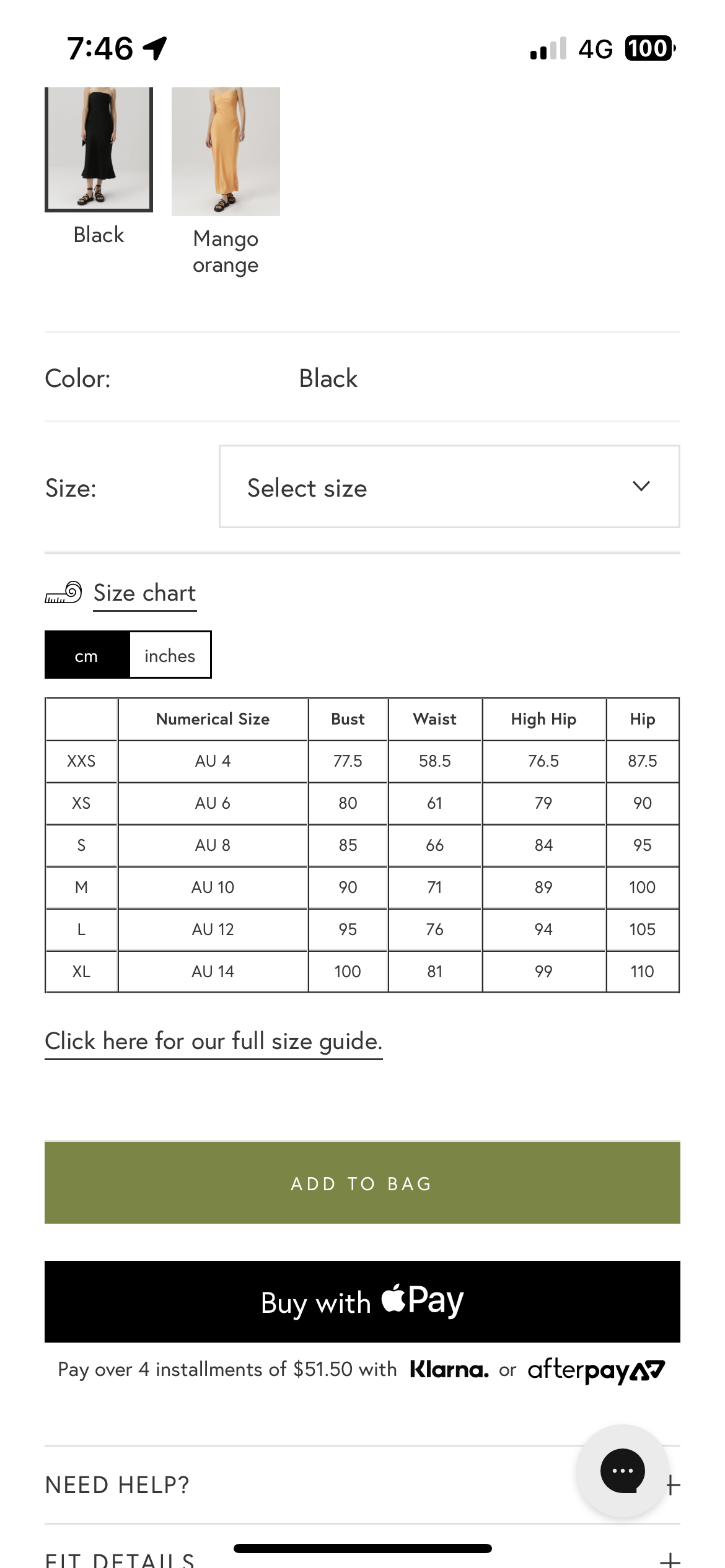Screen dimensions: 725x1568
Task: Tap the chevron arrow in size selector
Action: click(x=641, y=487)
